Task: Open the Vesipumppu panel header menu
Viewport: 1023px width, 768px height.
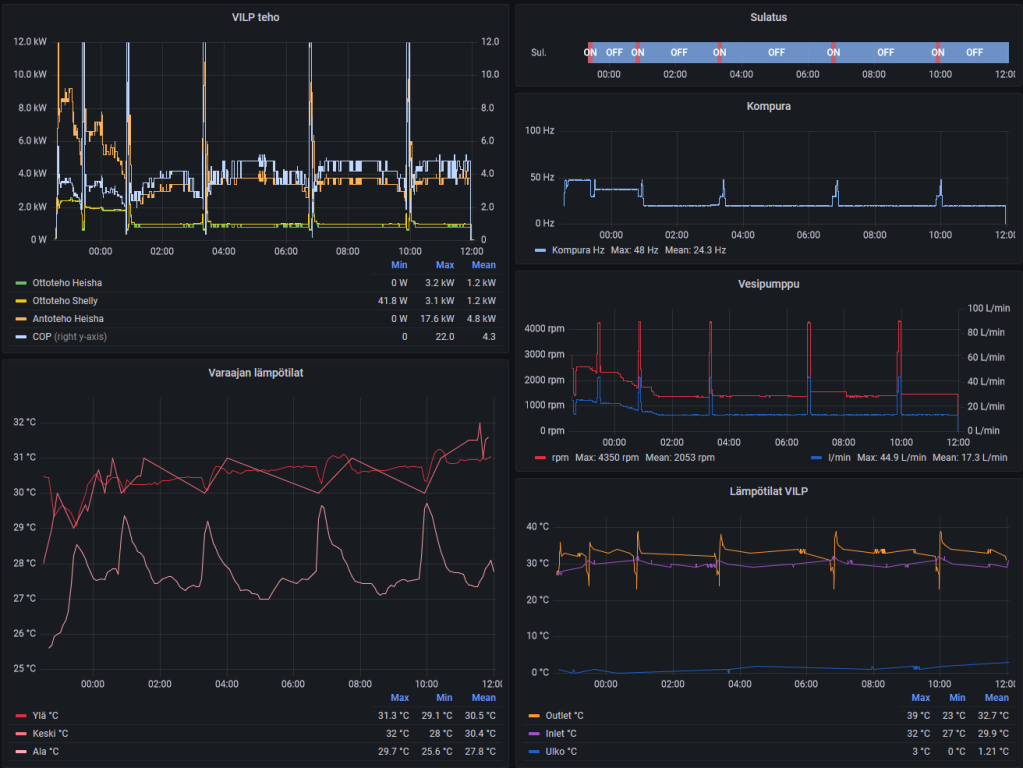Action: click(767, 283)
